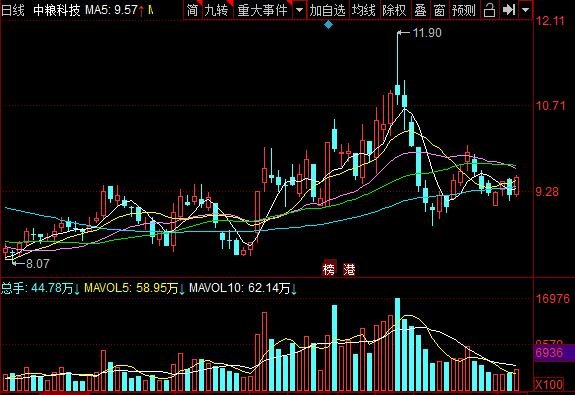Click the 9.28 price axis label
The width and height of the screenshot is (575, 395).
pos(547,191)
